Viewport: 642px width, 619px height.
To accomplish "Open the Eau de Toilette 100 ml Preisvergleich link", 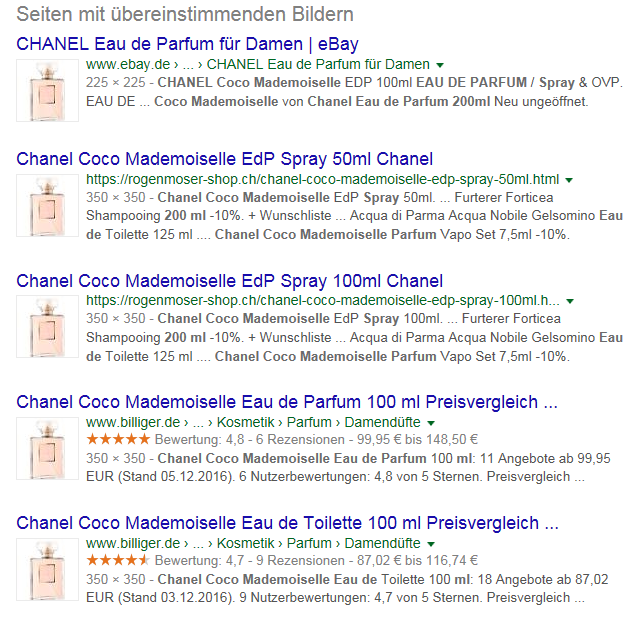I will tap(287, 523).
